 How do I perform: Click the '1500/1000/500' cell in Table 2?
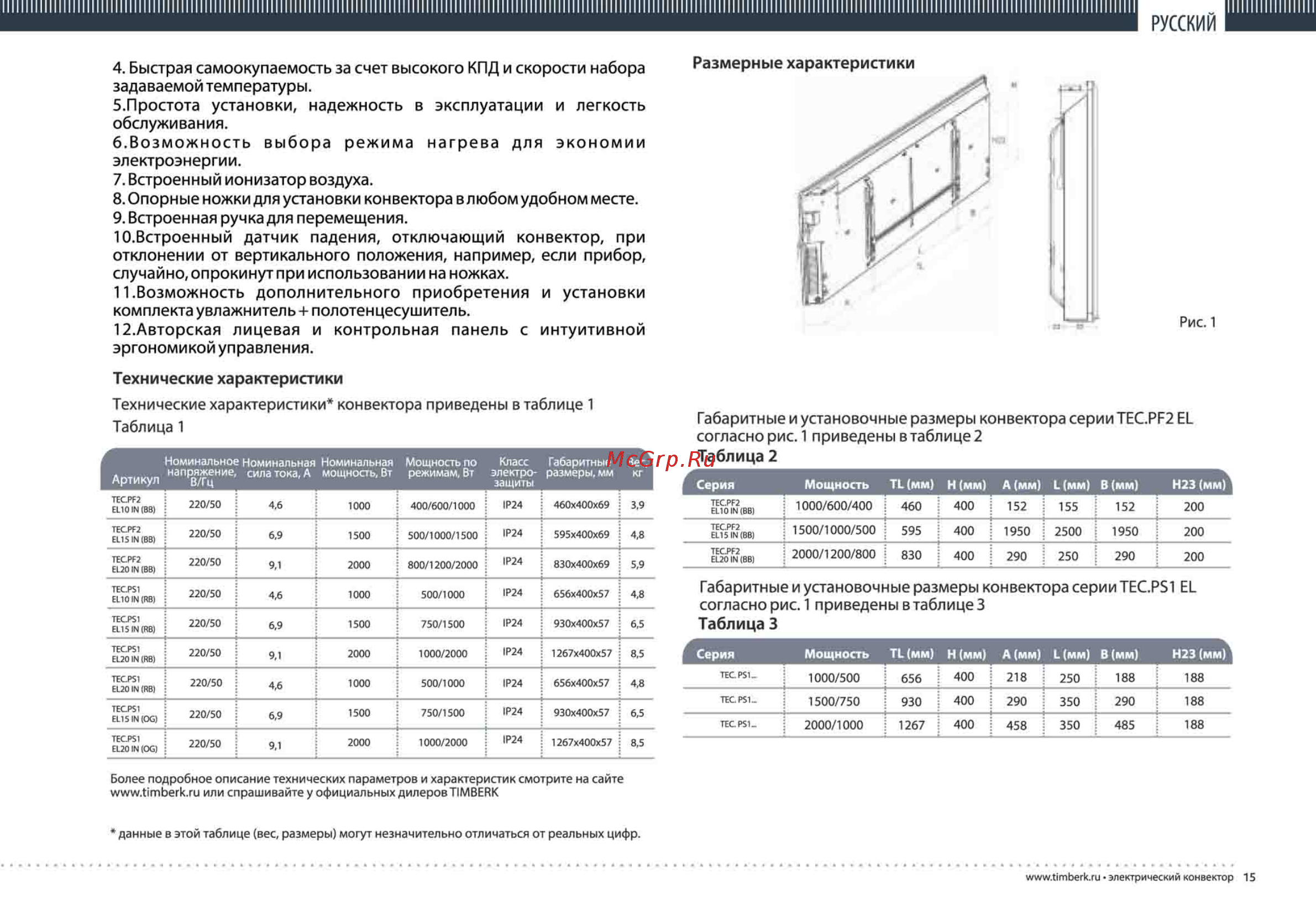click(833, 530)
